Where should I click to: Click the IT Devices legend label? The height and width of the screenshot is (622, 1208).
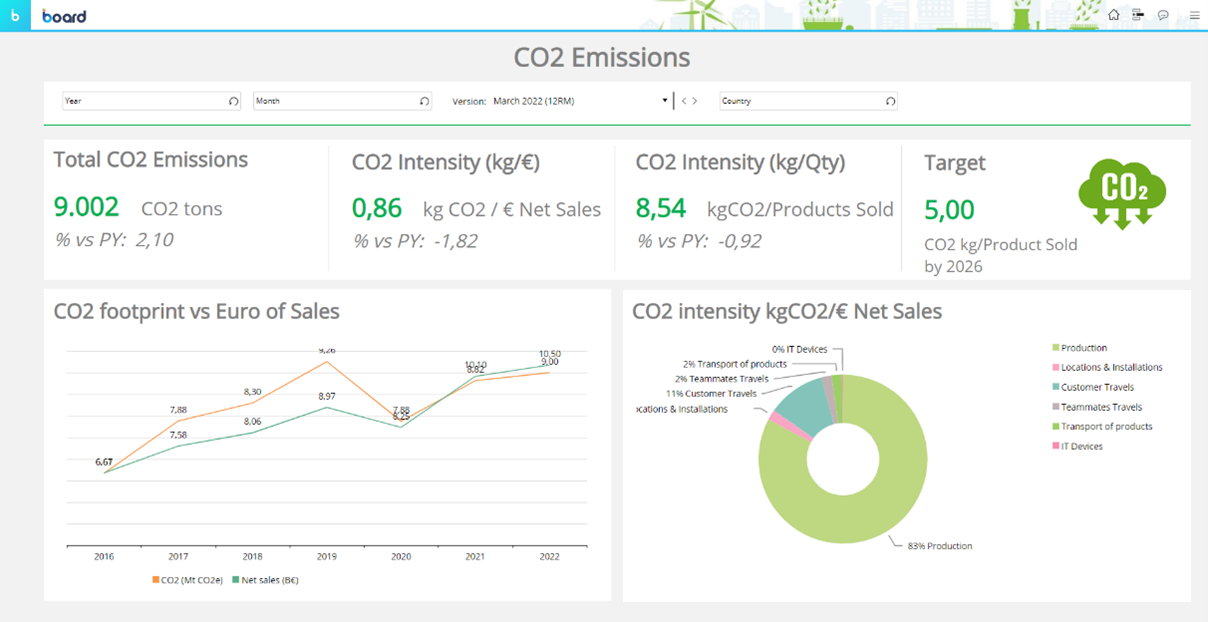1081,446
